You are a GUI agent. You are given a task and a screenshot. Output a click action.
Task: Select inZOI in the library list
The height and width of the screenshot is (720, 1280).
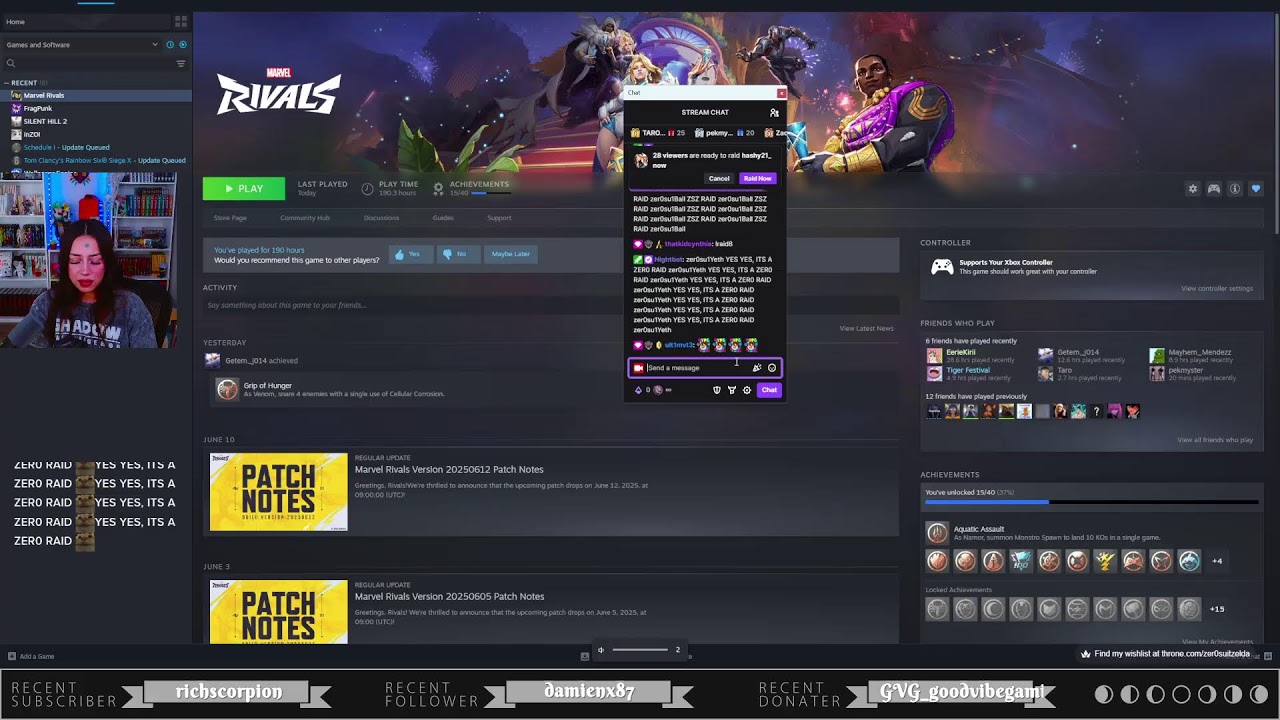click(96, 134)
